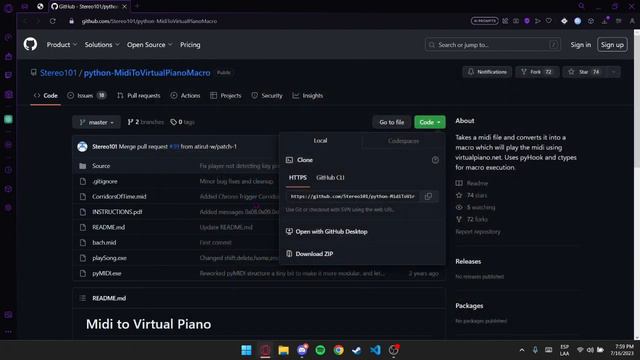Click the Notifications bell button

487,72
